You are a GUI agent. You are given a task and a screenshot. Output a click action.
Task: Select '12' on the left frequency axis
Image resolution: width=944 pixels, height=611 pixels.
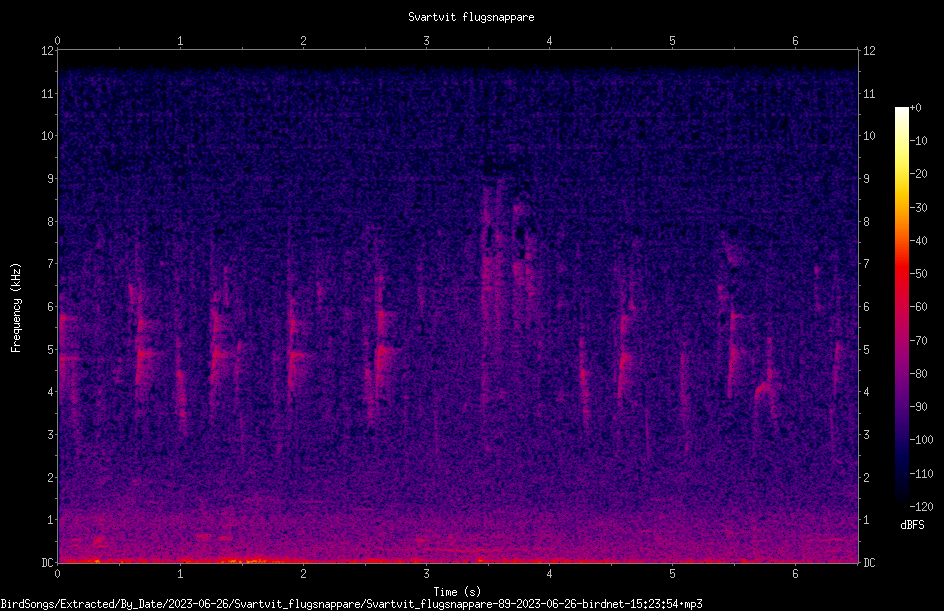(x=48, y=51)
